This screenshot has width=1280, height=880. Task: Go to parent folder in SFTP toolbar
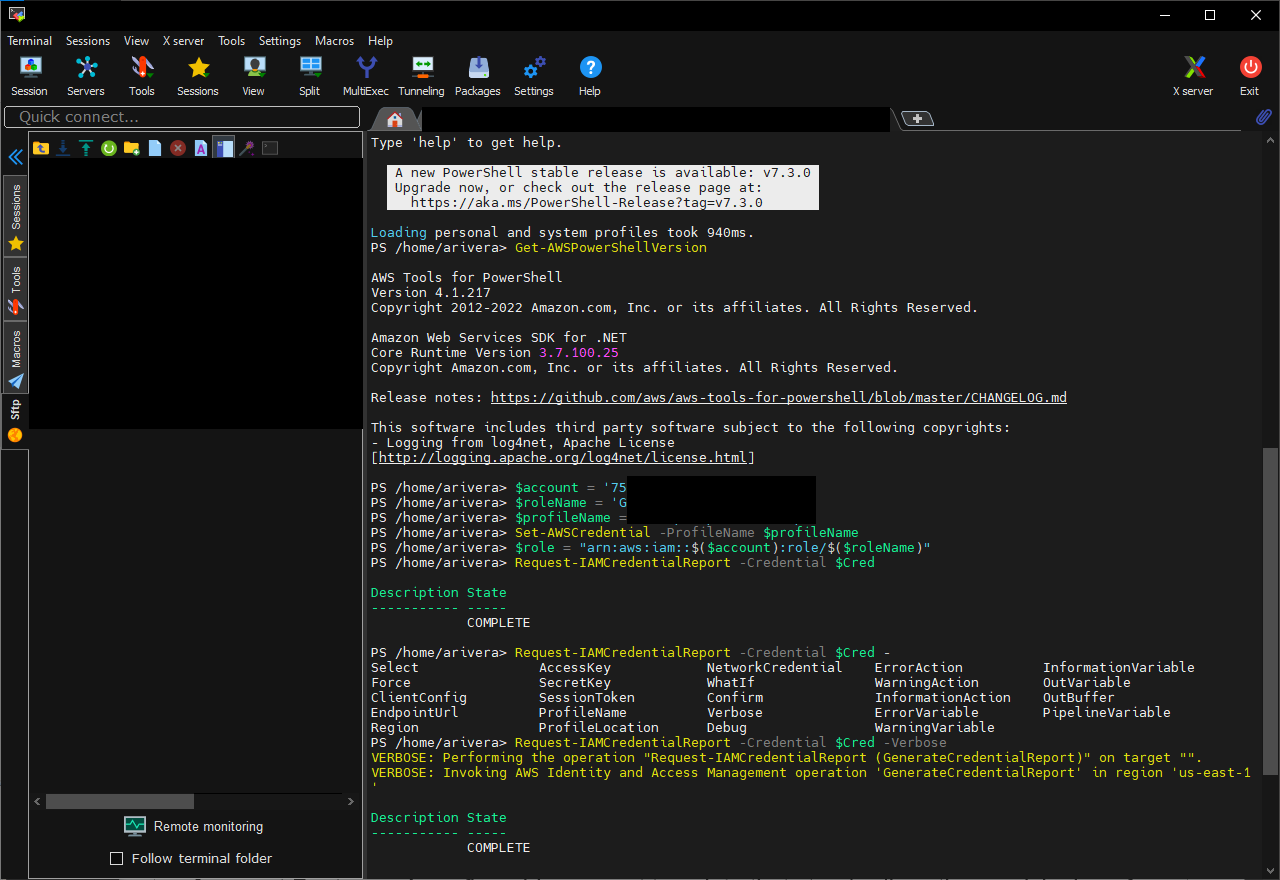pos(41,148)
